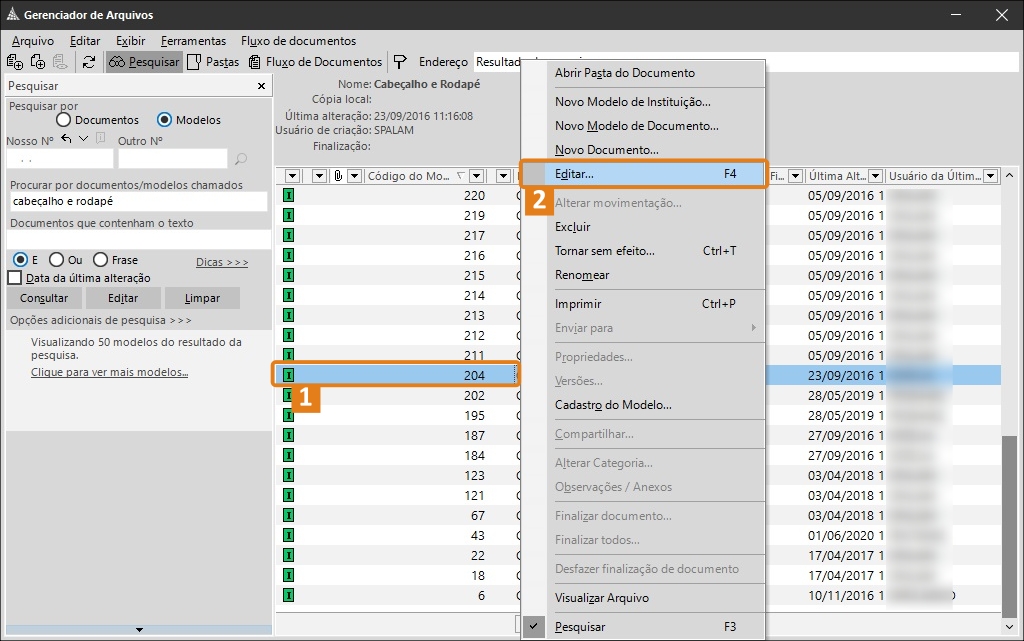Close the Pesquisar side panel
1024x641 pixels.
[x=261, y=87]
